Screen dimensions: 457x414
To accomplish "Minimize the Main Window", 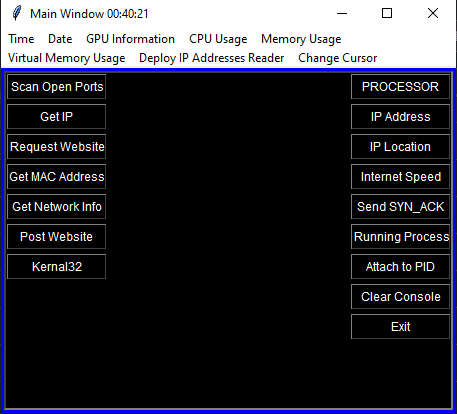I will point(342,14).
